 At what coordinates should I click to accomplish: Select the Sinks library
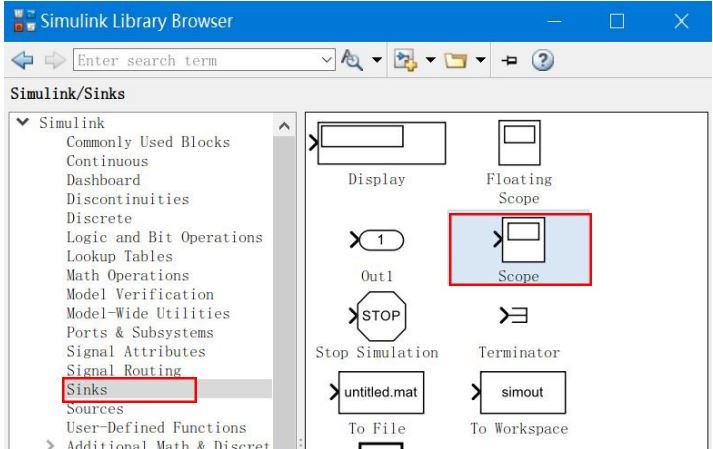87,390
